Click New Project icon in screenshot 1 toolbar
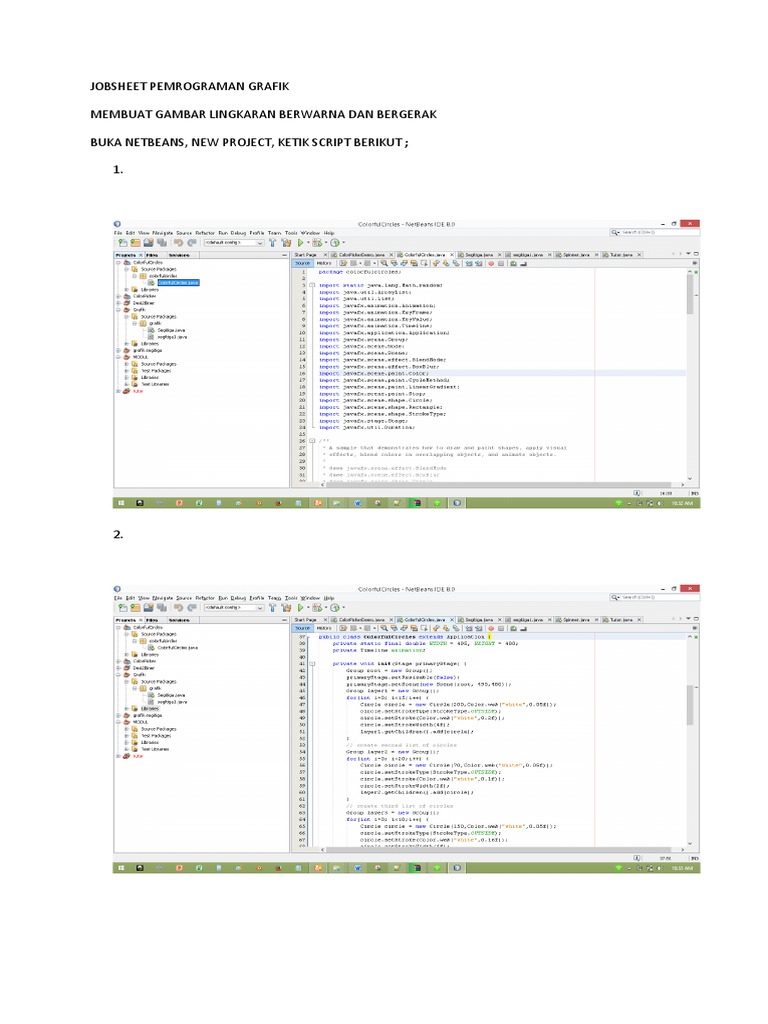768x1024 pixels. pyautogui.click(x=122, y=242)
